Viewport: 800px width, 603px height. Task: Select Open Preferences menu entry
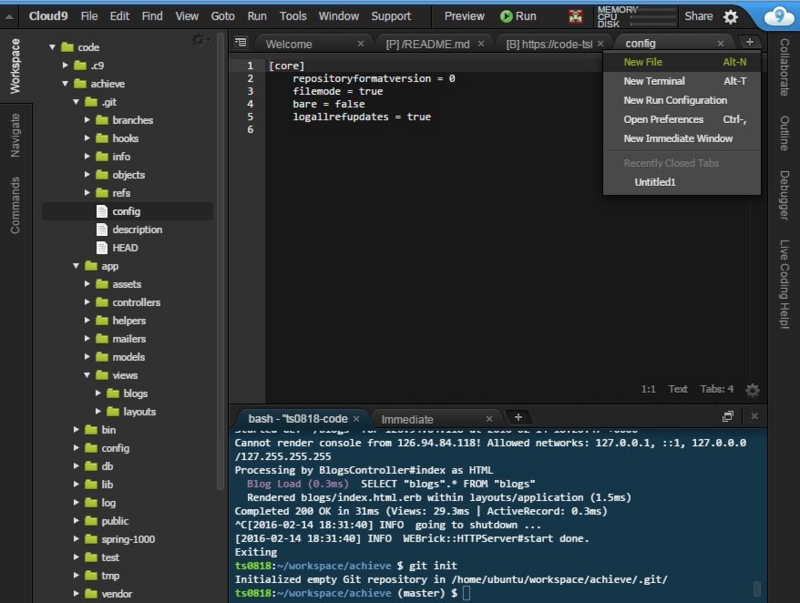coord(682,119)
